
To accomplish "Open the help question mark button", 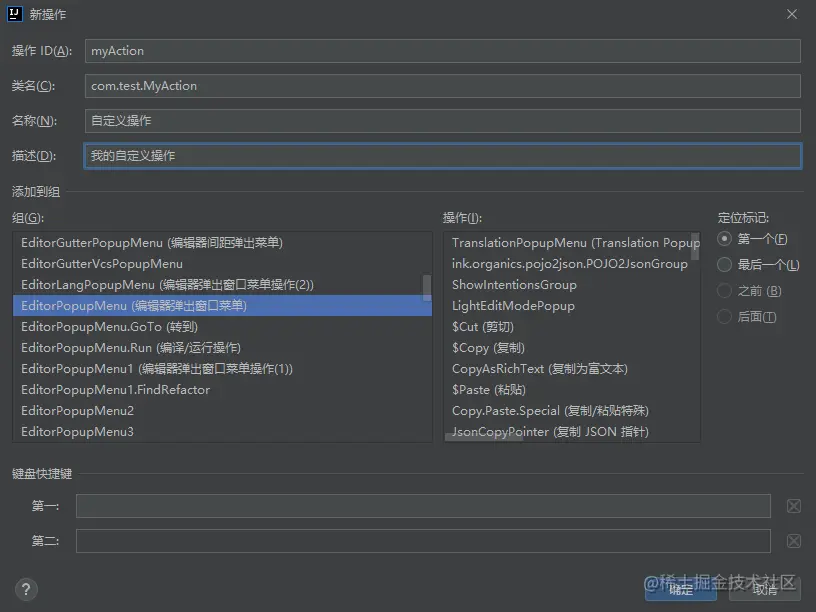I will (26, 589).
